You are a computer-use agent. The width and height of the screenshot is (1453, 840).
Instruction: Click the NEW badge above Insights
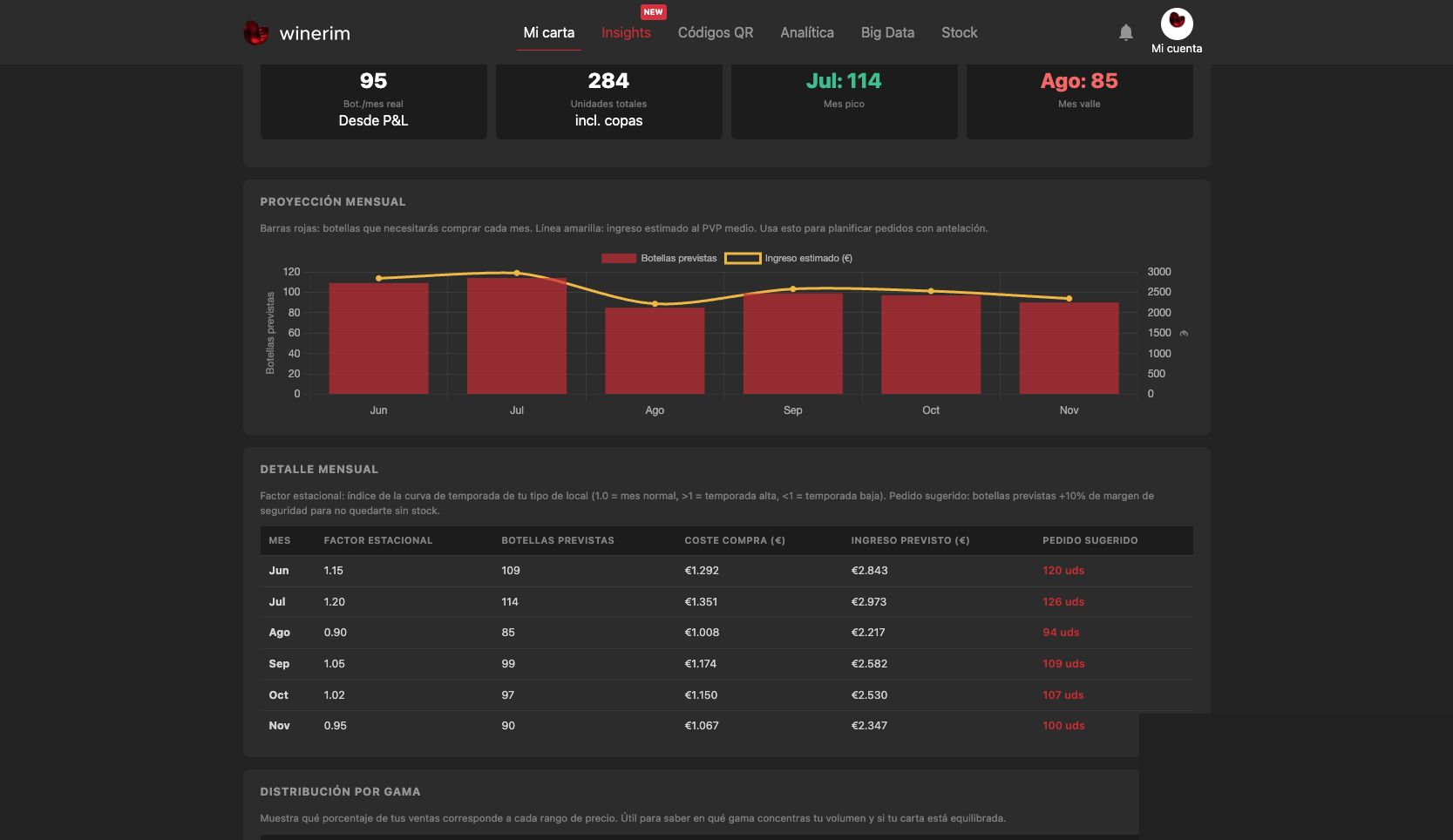pos(653,12)
